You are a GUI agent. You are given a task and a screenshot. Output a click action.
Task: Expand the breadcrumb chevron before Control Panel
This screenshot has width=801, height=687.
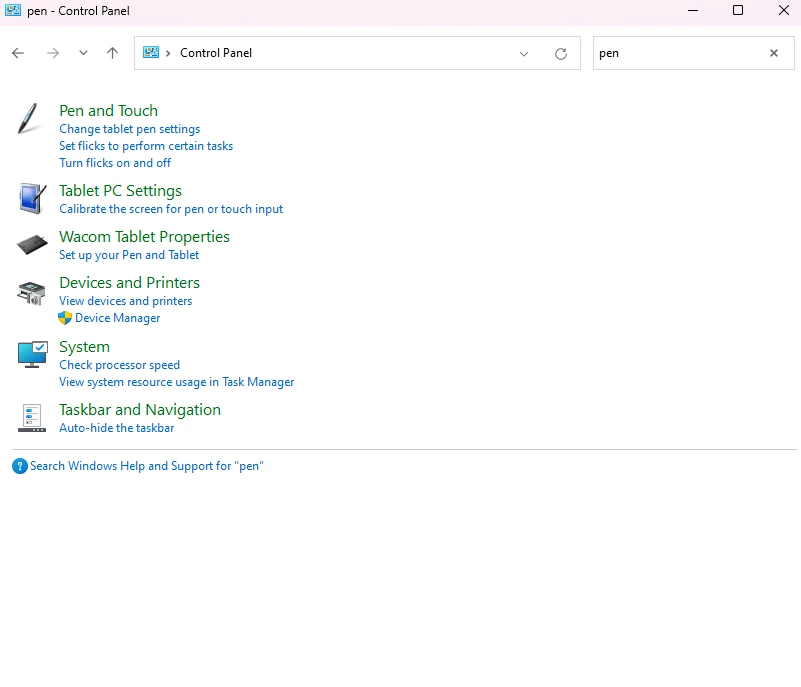click(x=168, y=53)
